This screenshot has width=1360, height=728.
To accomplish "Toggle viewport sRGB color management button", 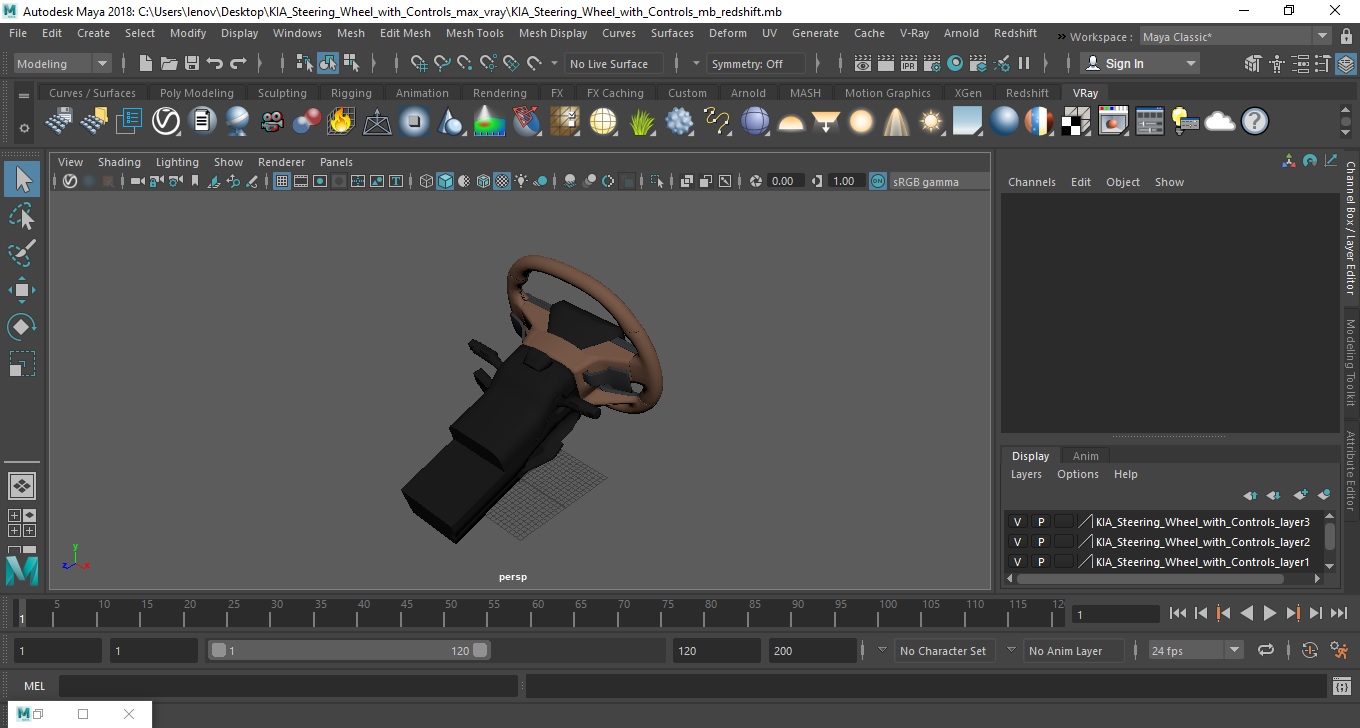I will [x=877, y=181].
